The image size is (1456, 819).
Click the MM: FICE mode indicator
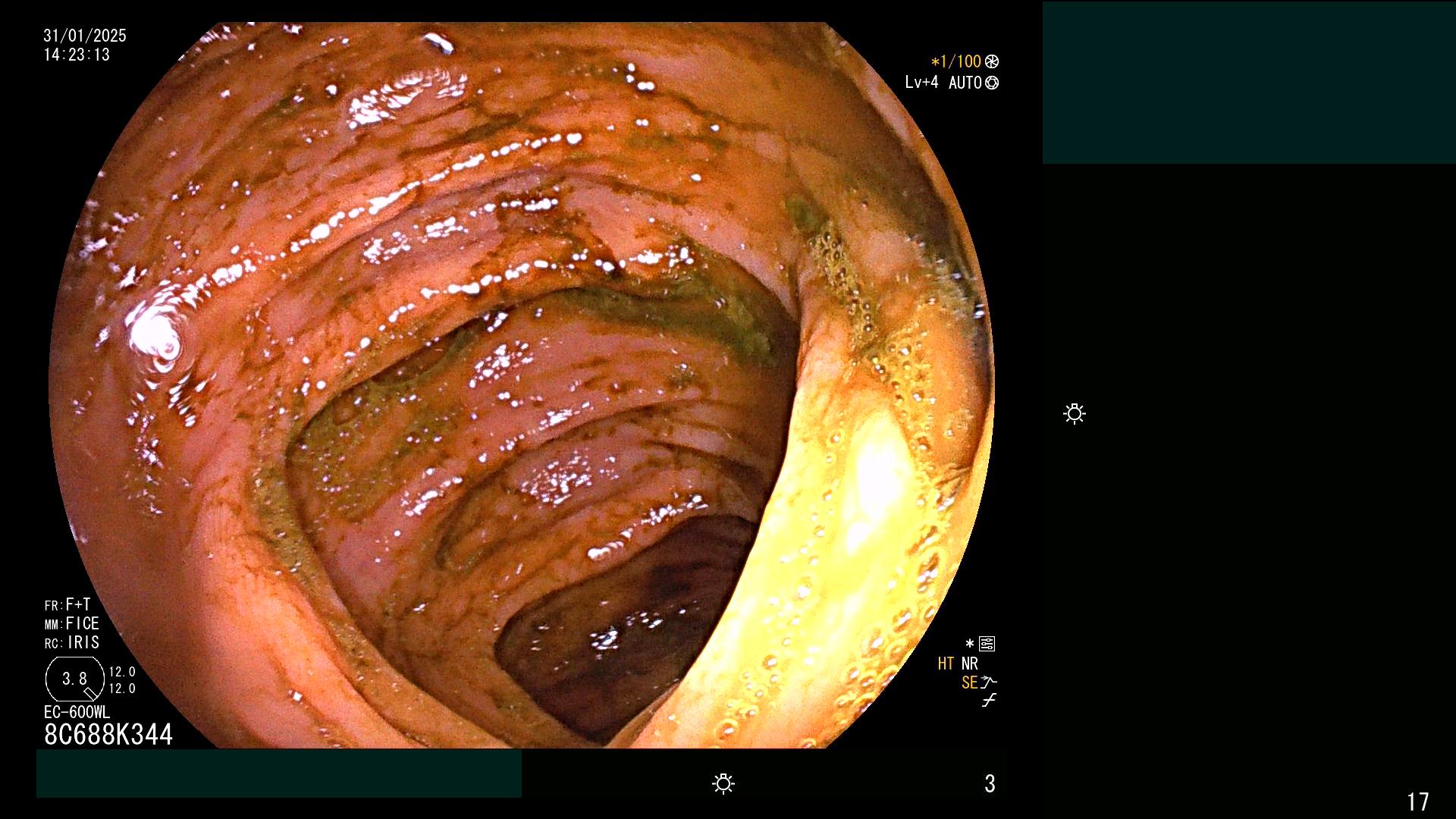click(72, 623)
